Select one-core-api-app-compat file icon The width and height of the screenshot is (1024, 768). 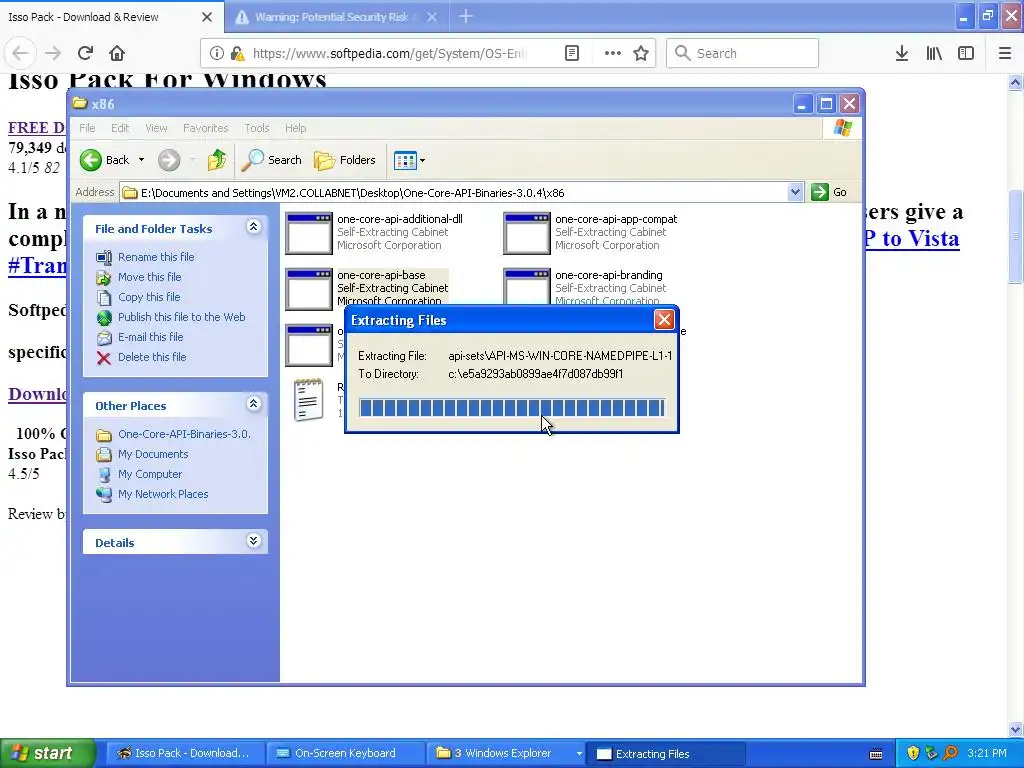pos(527,233)
